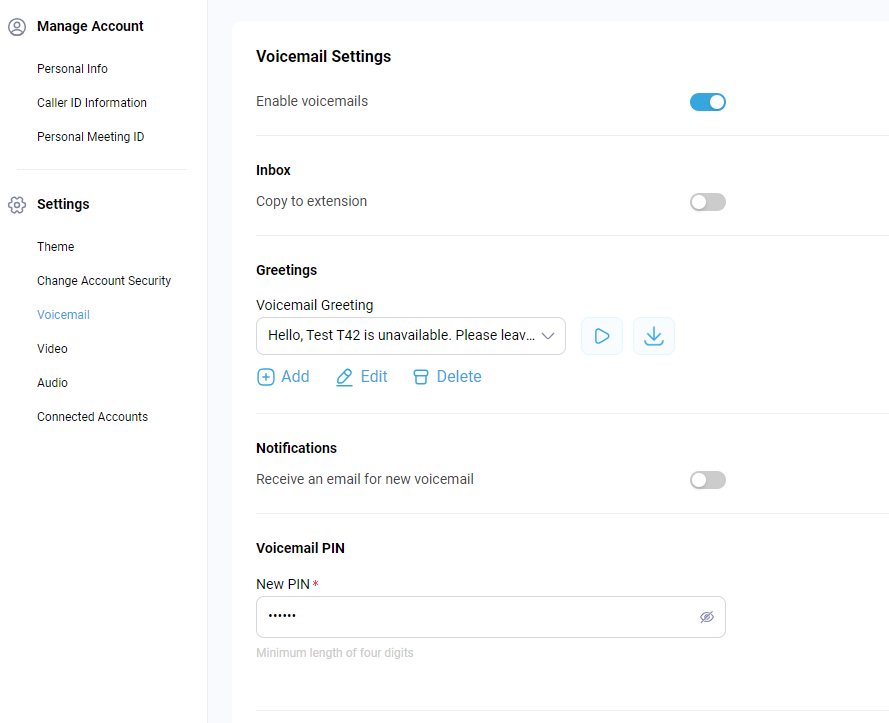Viewport: 889px width, 723px height.
Task: Open the Theme settings
Action: (x=56, y=247)
